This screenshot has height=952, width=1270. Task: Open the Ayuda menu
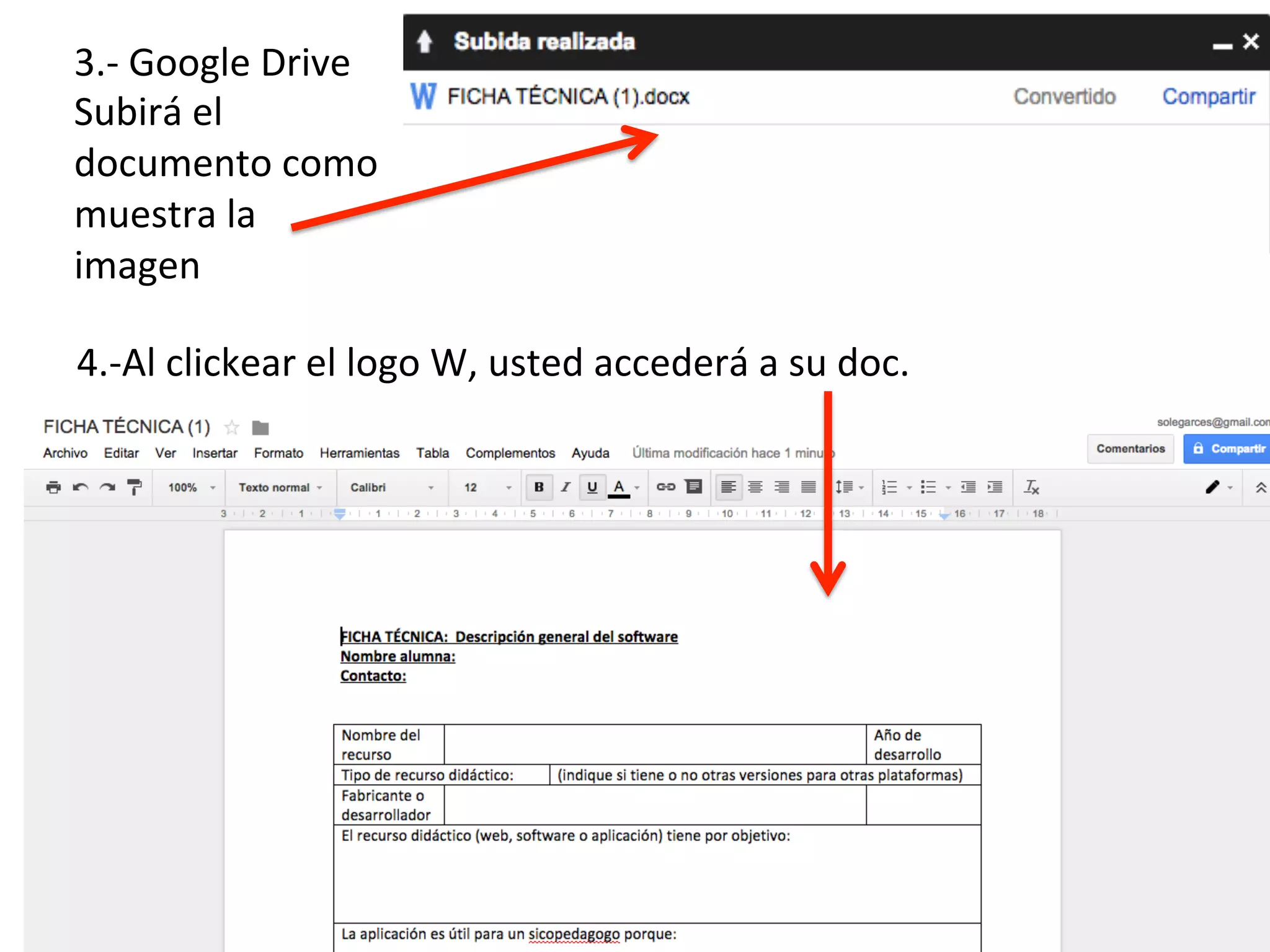click(590, 453)
